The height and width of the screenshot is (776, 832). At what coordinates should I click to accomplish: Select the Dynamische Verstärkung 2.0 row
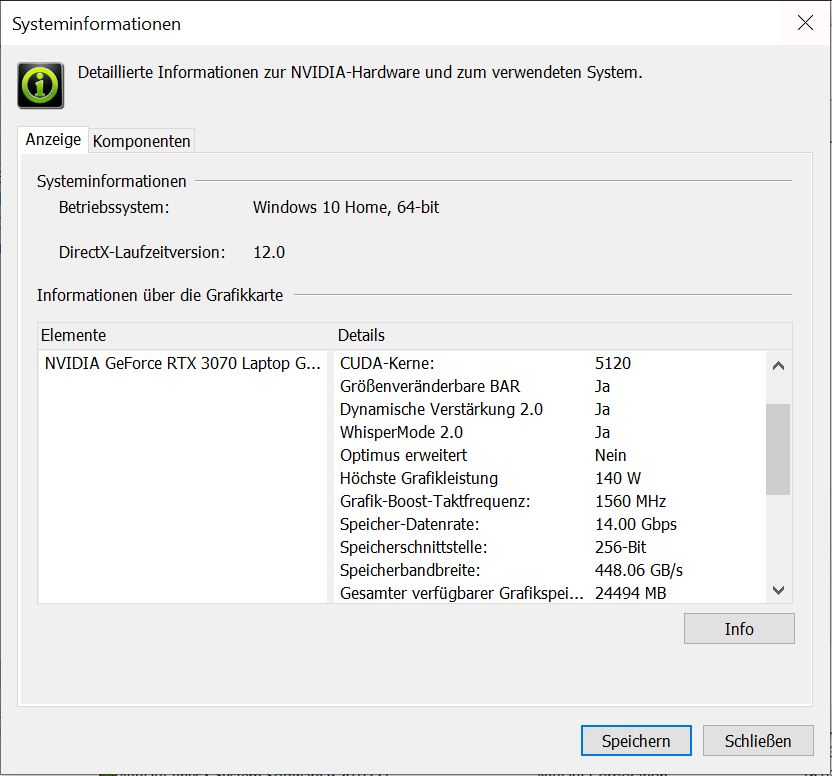[x=550, y=409]
